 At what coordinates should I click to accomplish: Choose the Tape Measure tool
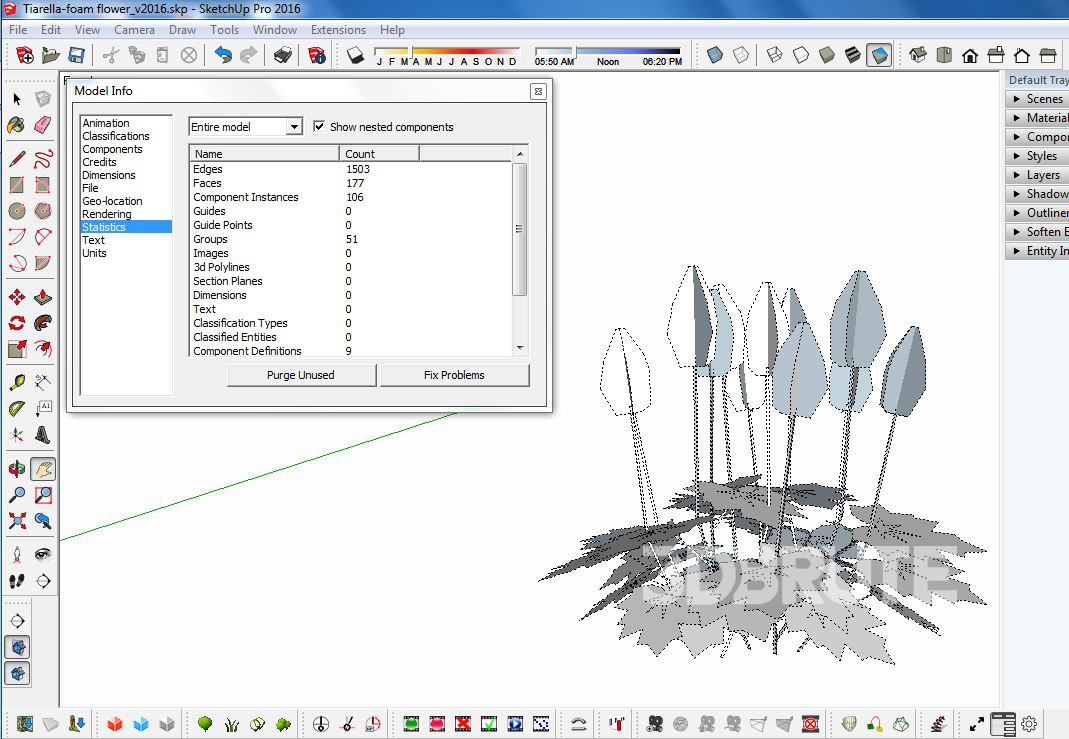(17, 382)
